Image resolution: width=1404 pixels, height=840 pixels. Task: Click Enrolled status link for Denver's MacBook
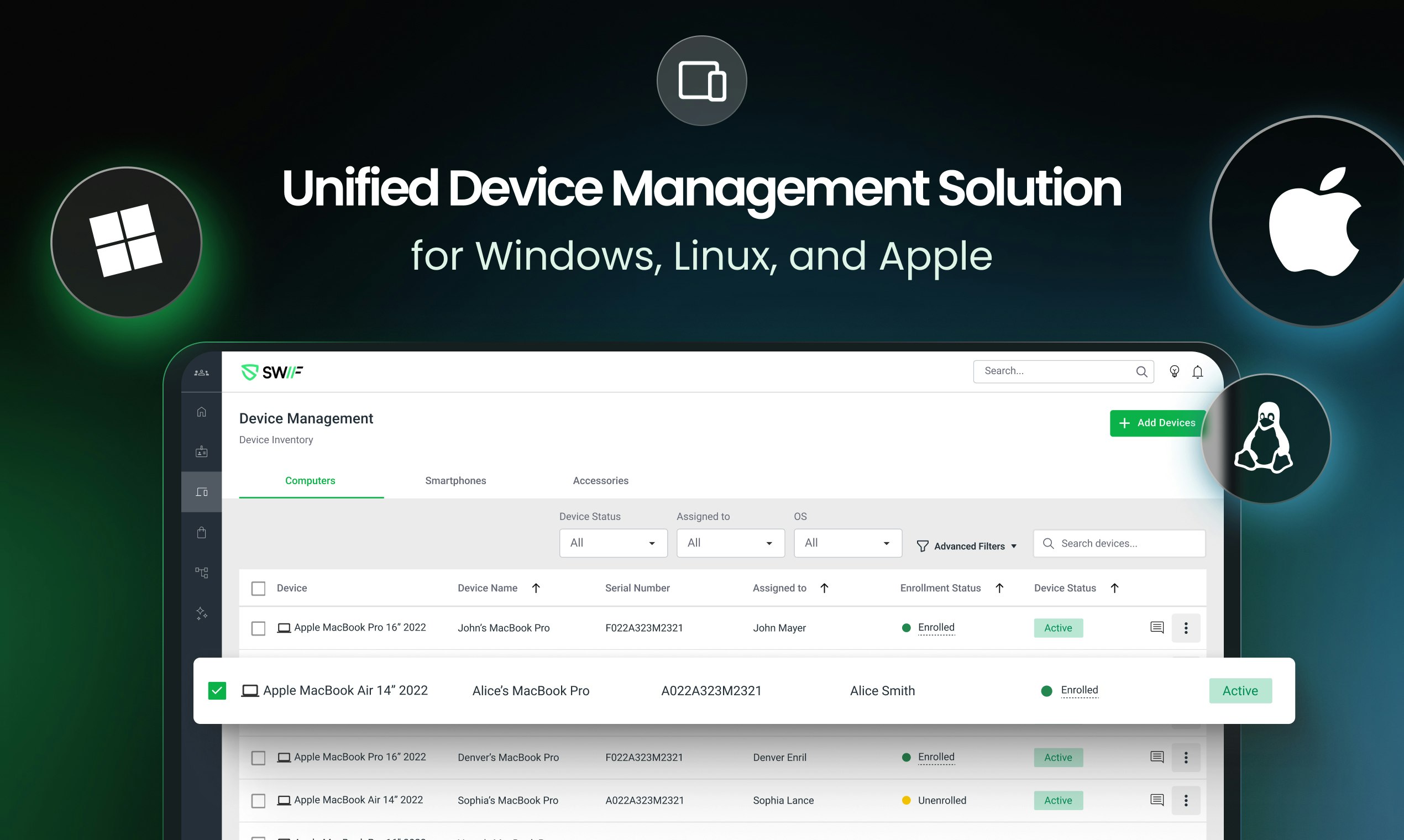click(936, 757)
